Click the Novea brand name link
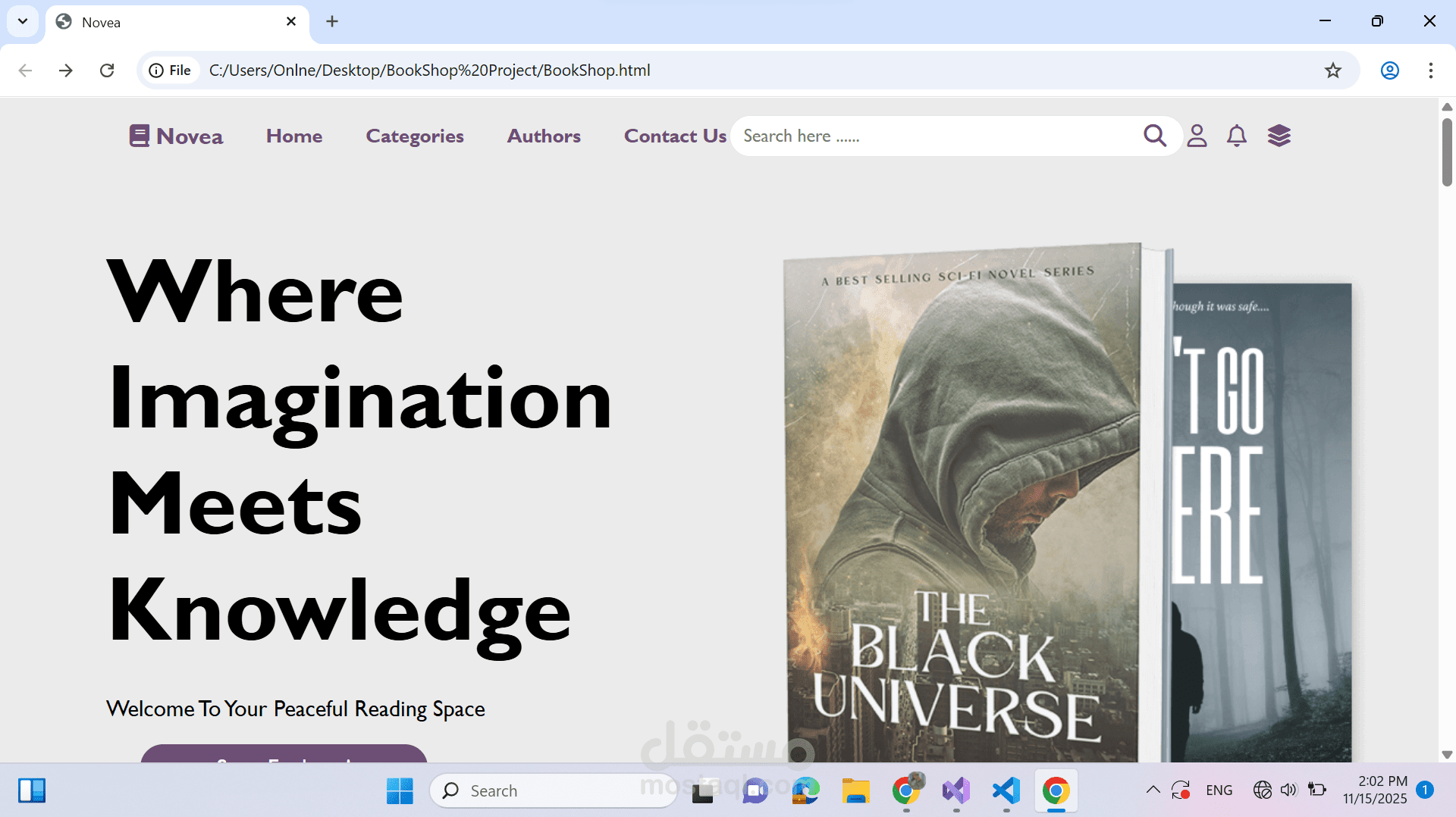Image resolution: width=1456 pixels, height=817 pixels. (x=190, y=136)
